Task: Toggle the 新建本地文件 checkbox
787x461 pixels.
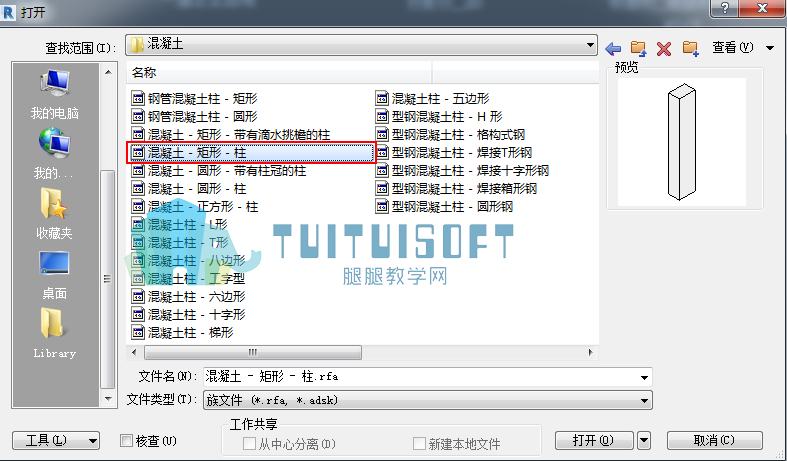Action: [419, 443]
